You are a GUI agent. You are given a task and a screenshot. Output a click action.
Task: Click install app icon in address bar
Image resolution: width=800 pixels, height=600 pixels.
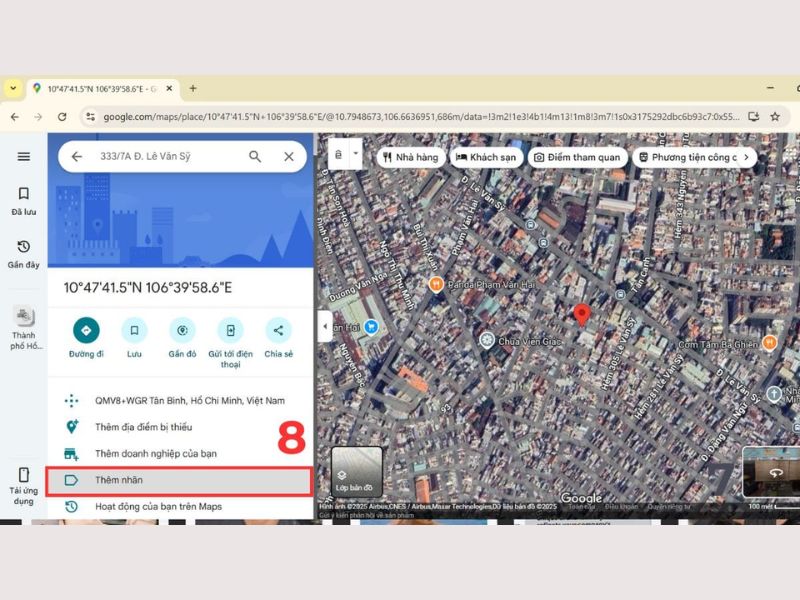753,117
